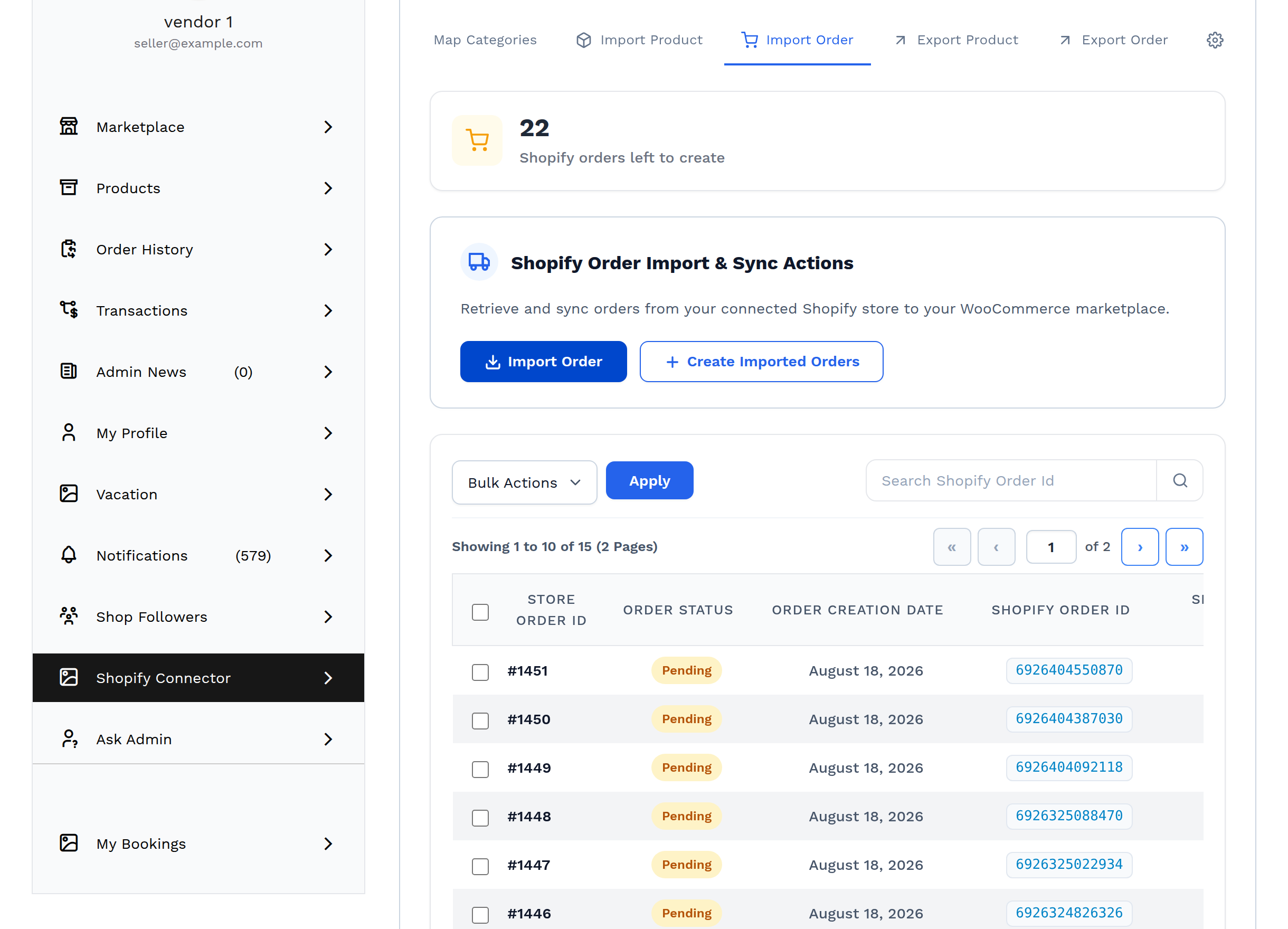Expand the Products menu chevron
Viewport: 1288px width, 929px height.
(328, 188)
